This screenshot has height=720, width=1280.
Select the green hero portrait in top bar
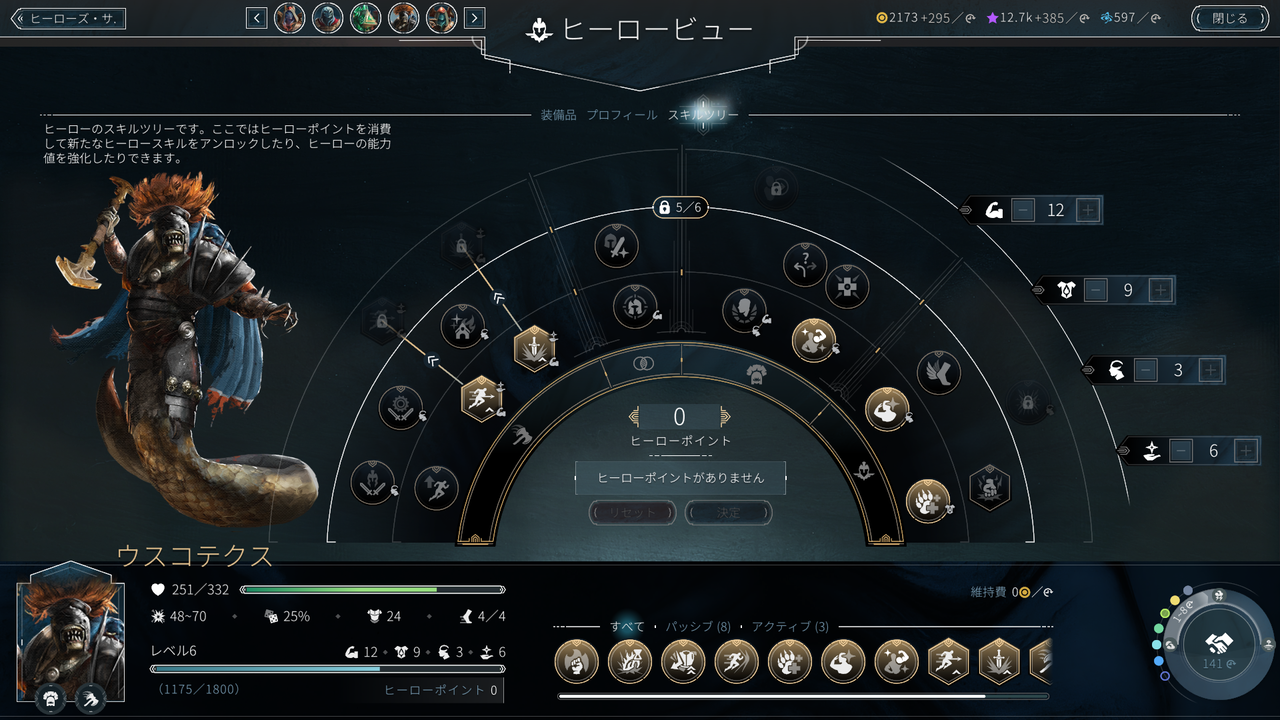[x=366, y=18]
